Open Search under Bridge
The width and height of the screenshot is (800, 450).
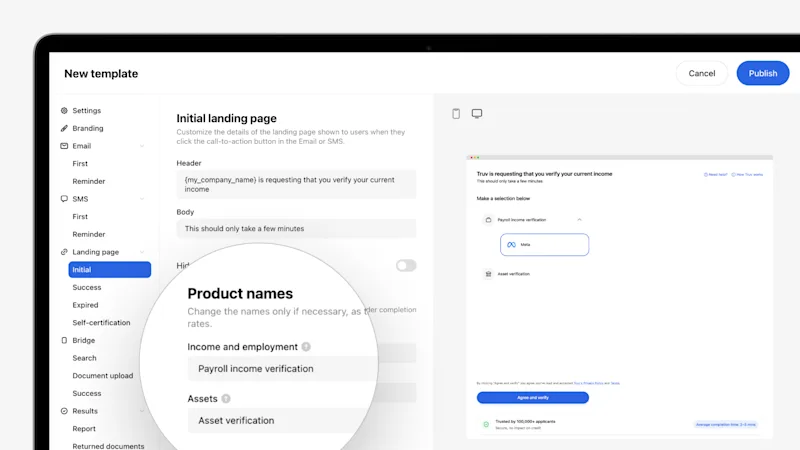tap(84, 358)
